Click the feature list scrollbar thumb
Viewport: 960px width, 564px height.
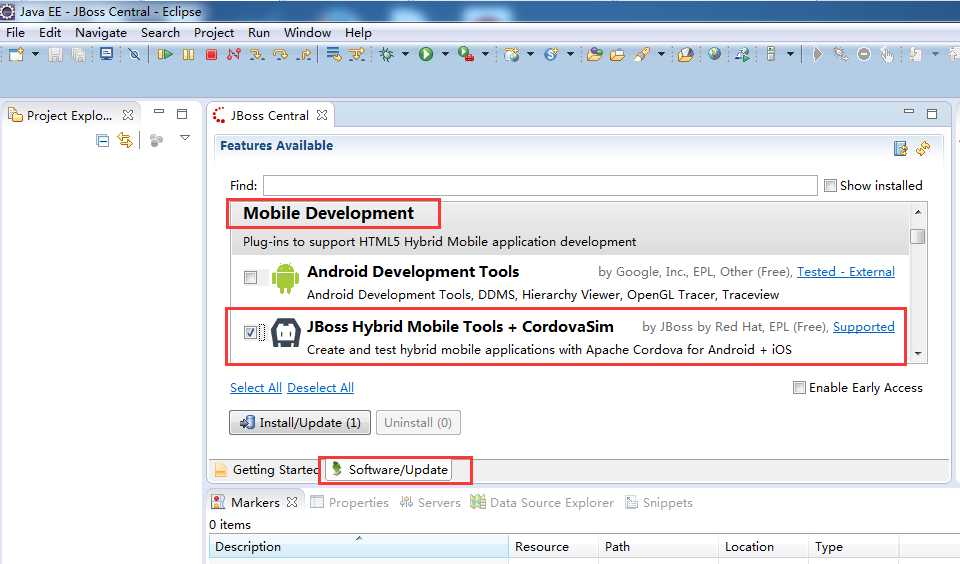(918, 236)
